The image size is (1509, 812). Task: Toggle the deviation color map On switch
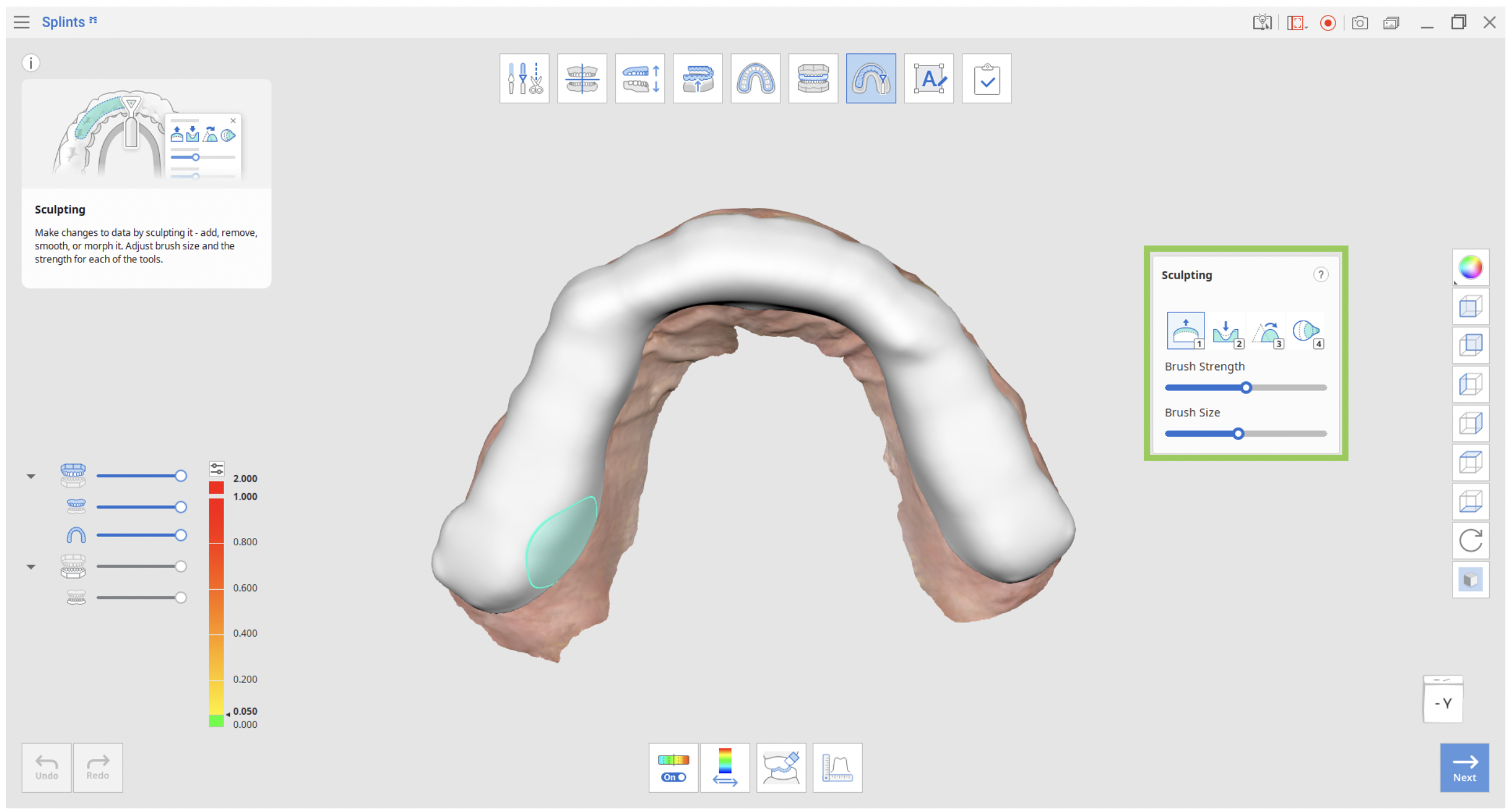point(673,768)
